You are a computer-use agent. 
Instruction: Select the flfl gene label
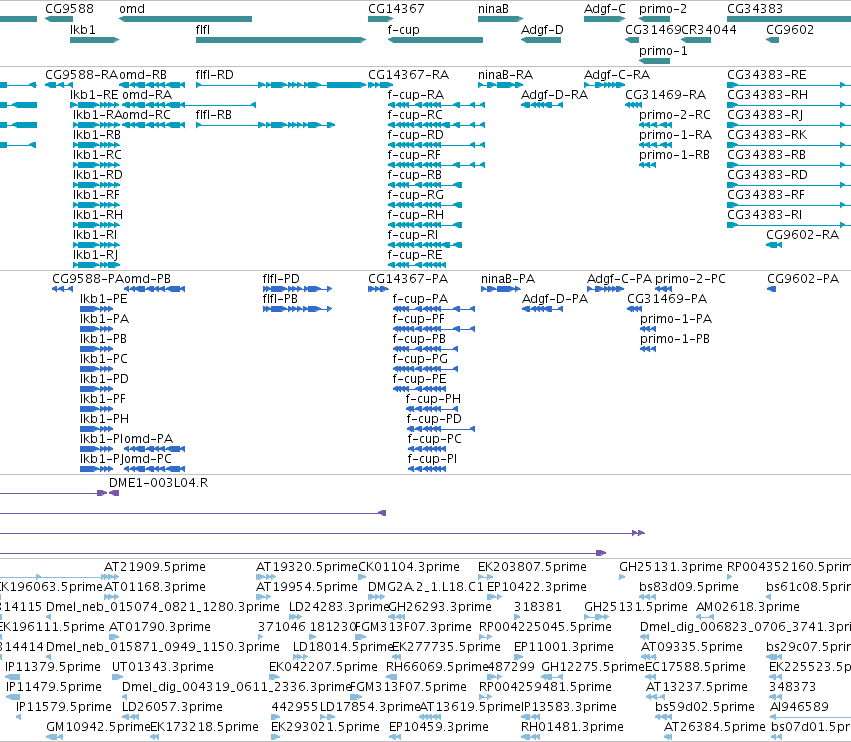[203, 30]
